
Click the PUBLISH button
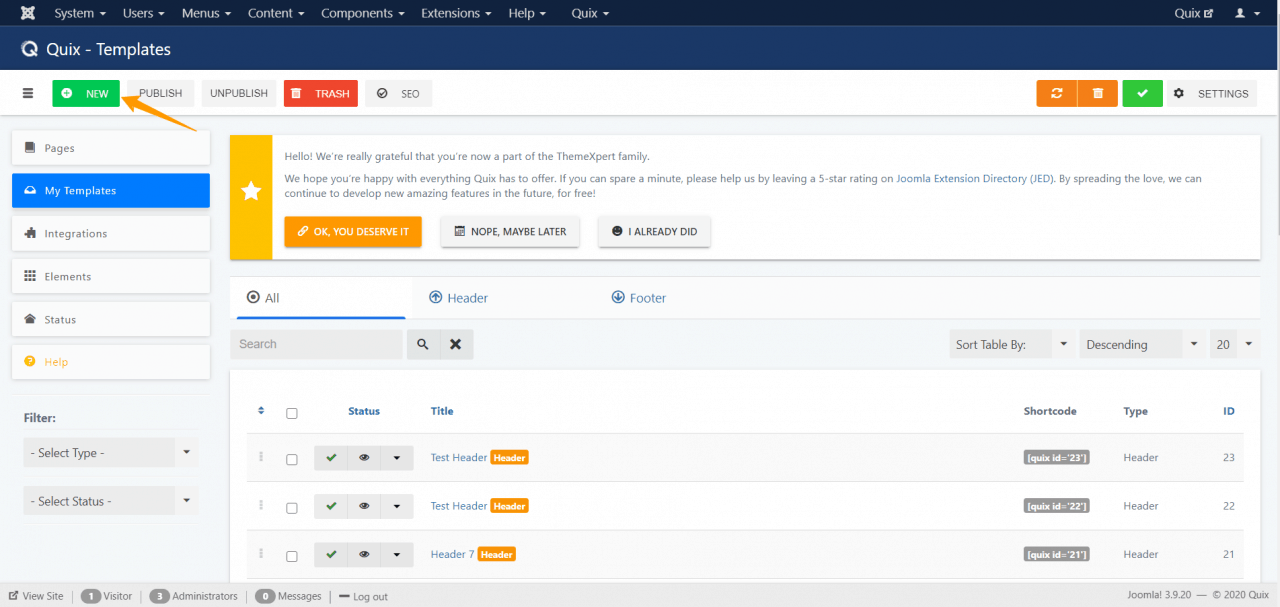[x=160, y=93]
